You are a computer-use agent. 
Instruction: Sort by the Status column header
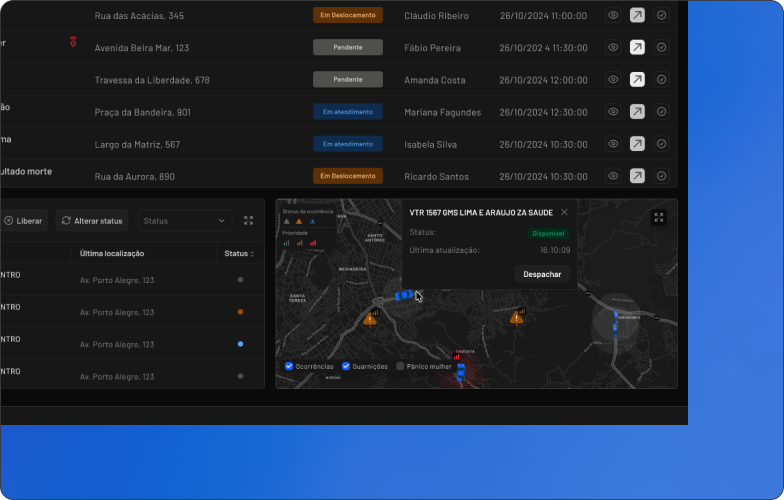point(240,254)
